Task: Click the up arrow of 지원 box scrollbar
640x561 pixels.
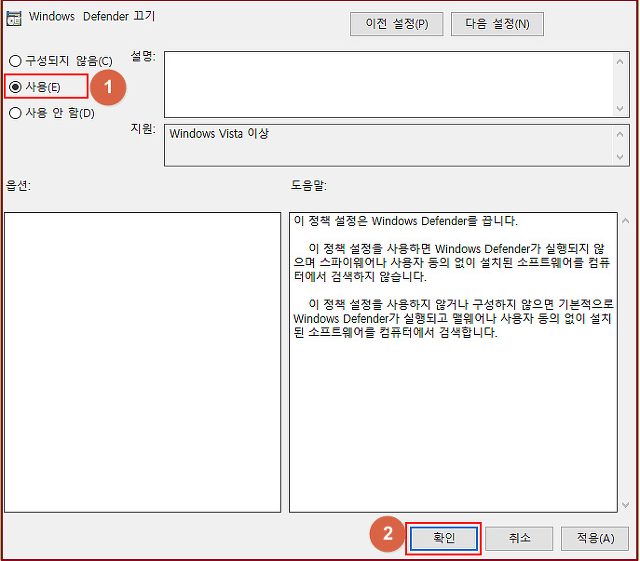Action: click(x=620, y=134)
